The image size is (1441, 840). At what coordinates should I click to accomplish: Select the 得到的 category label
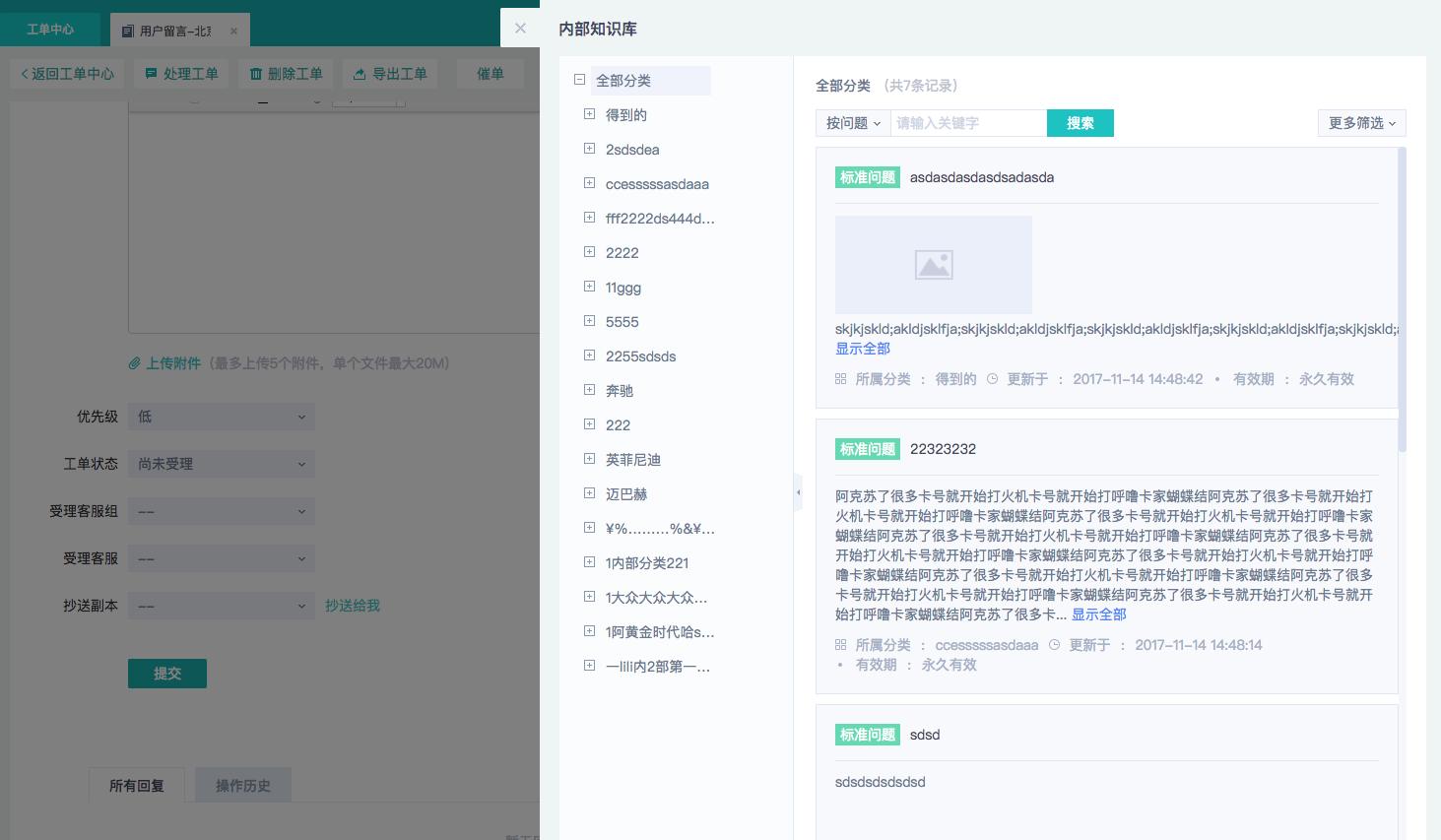[626, 115]
